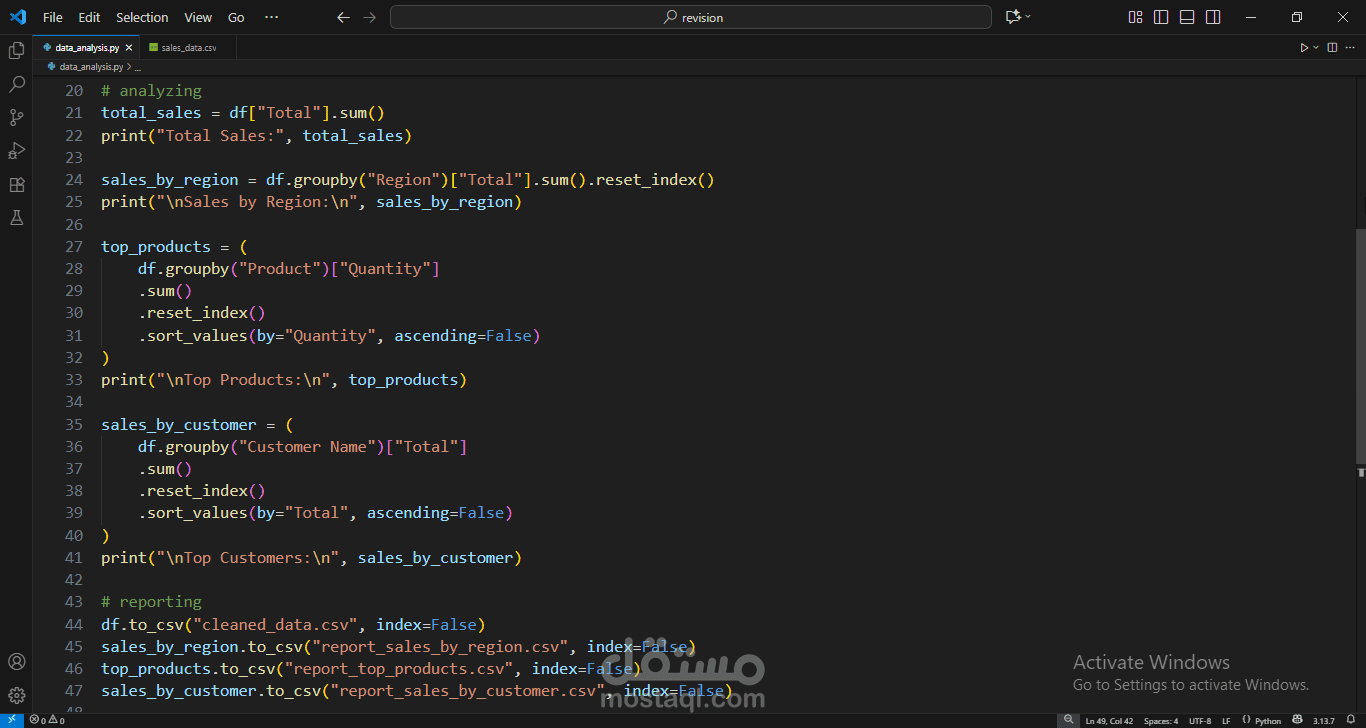The height and width of the screenshot is (728, 1366).
Task: Open the Explorer view in activity bar
Action: pos(16,50)
